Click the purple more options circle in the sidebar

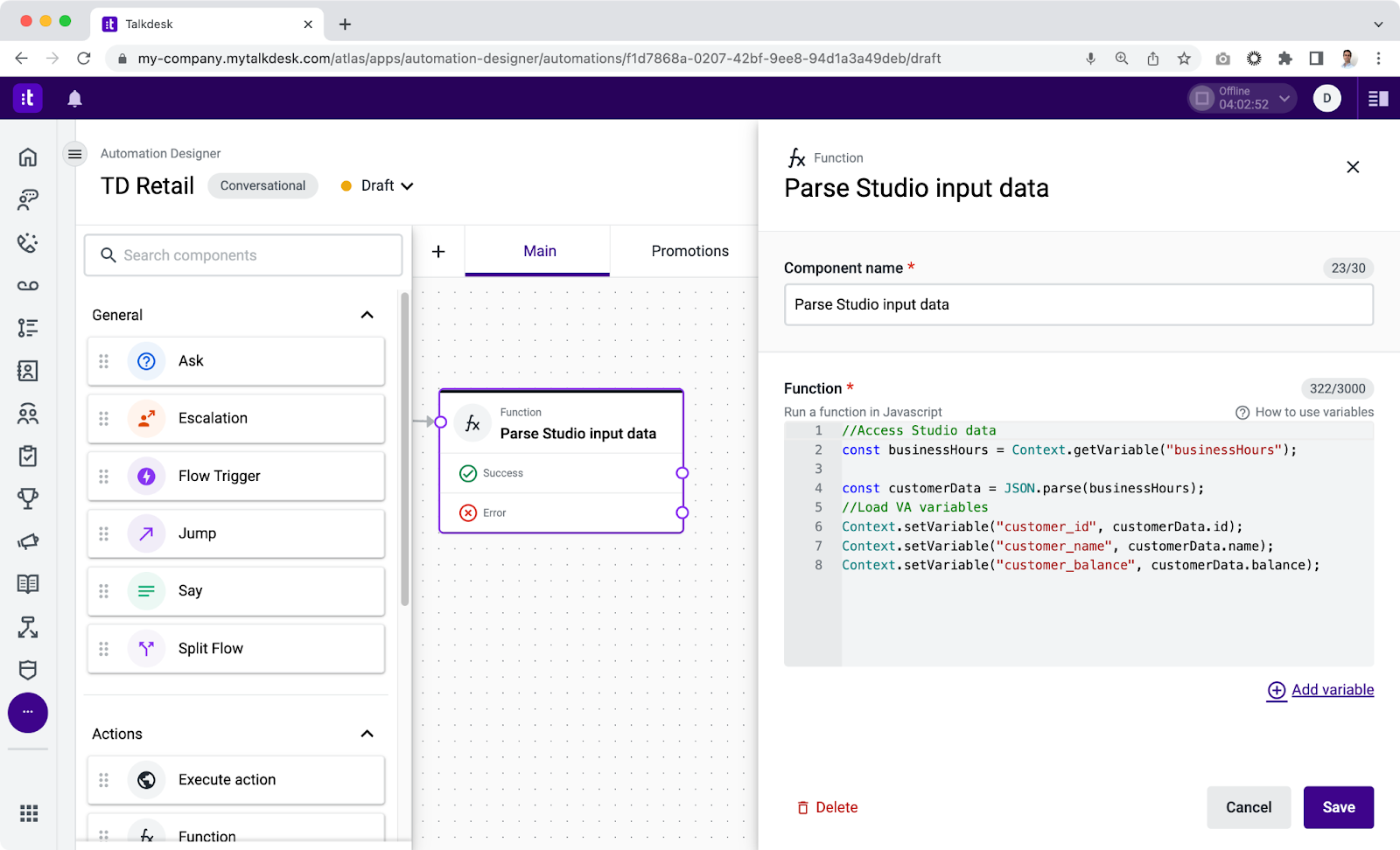pos(28,713)
